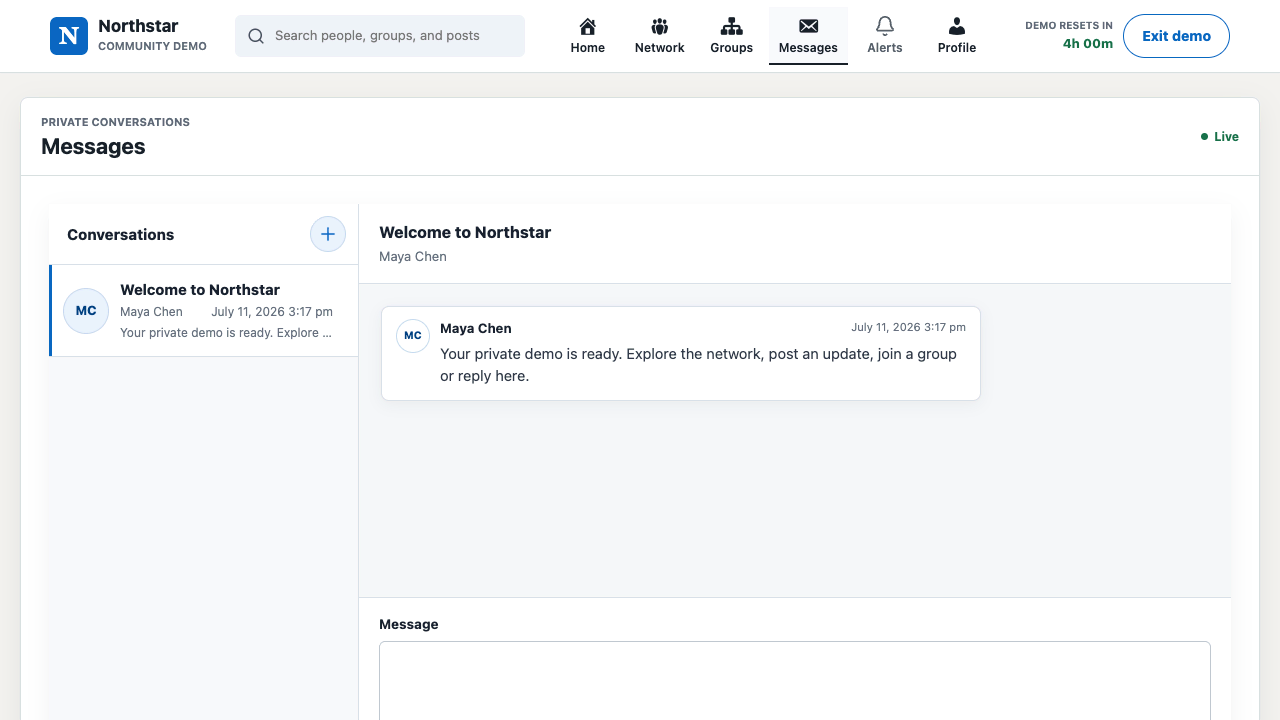
Task: Focus the search people, groups, and posts field
Action: click(380, 36)
